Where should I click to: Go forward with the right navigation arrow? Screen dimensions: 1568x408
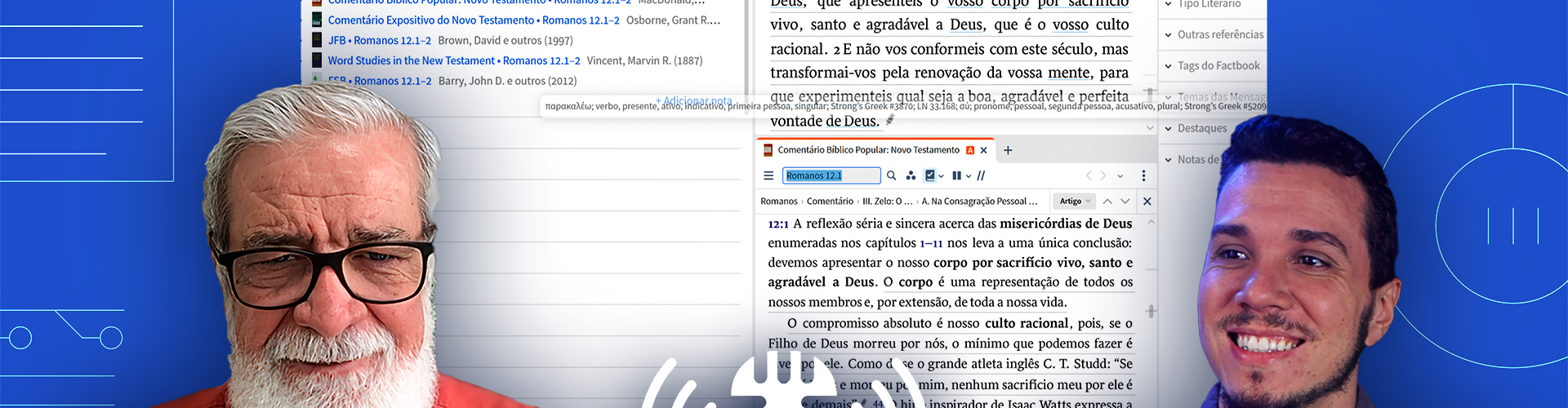(x=1103, y=175)
